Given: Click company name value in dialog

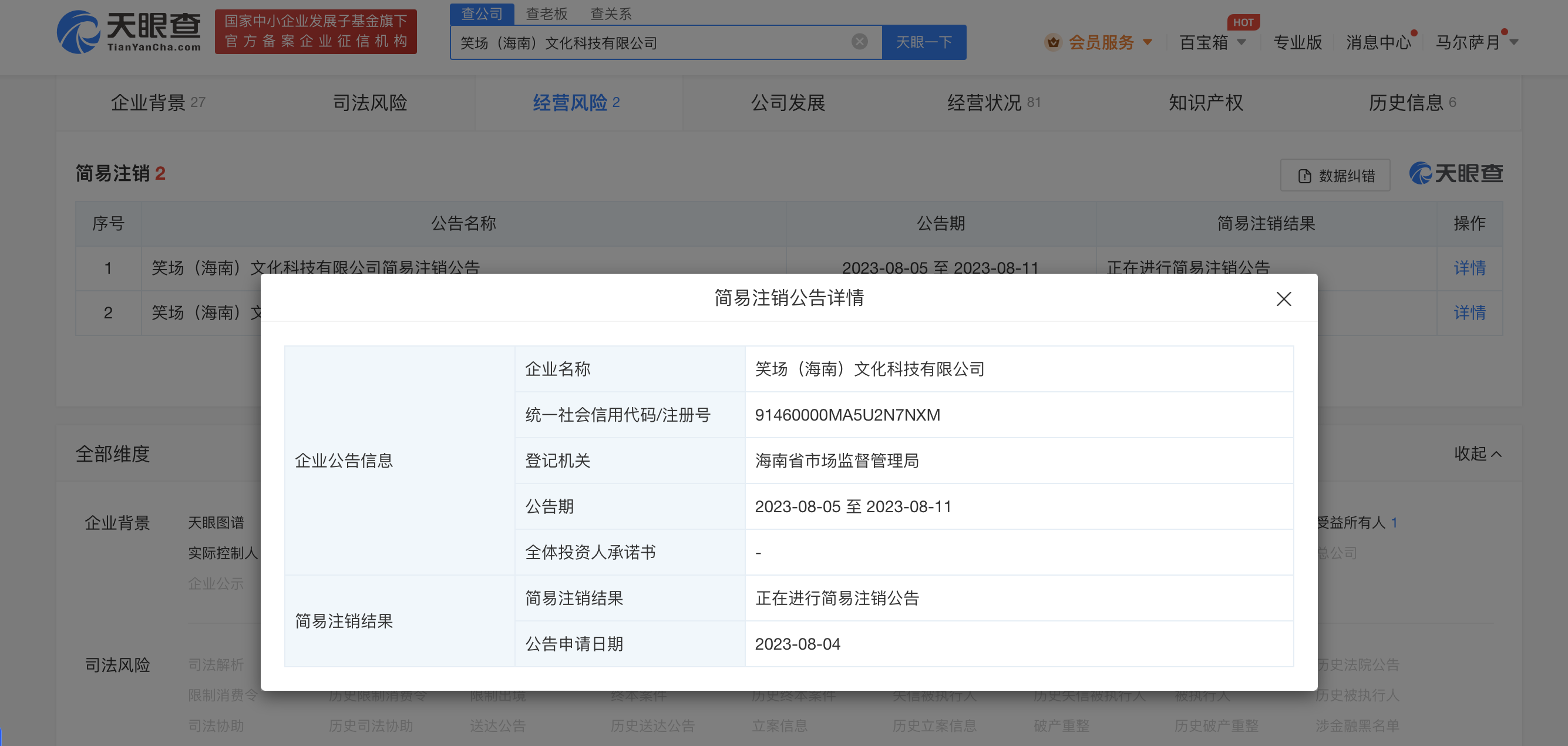Looking at the screenshot, I should point(869,368).
